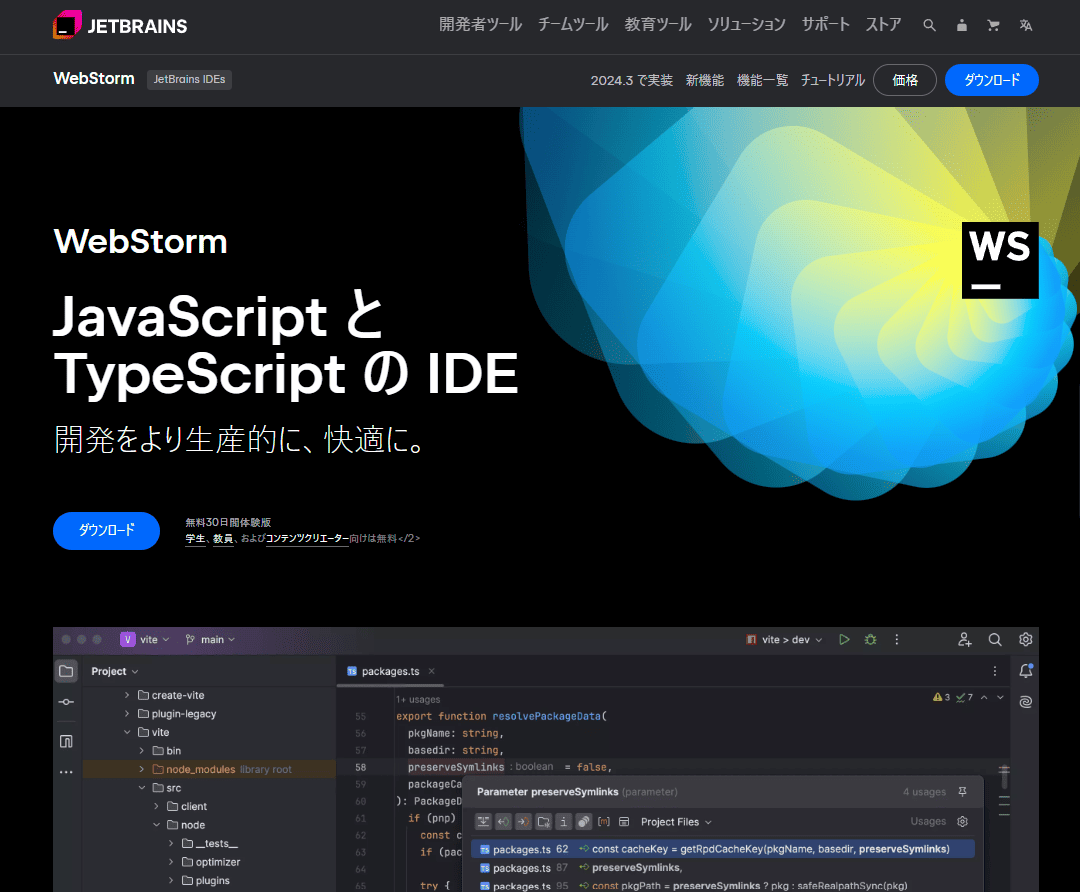Select the packages.ts 87 usage row

click(723, 868)
